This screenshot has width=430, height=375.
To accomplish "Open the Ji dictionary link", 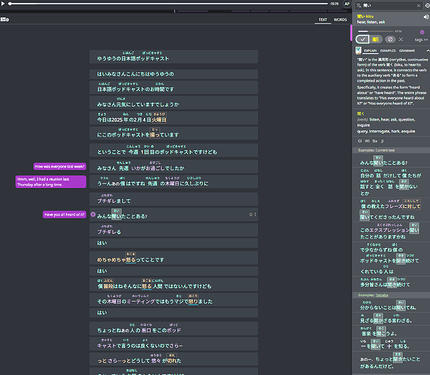I will [x=382, y=141].
